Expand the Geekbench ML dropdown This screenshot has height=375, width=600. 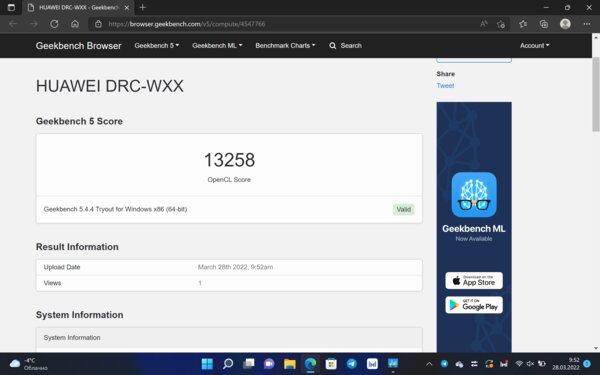217,46
